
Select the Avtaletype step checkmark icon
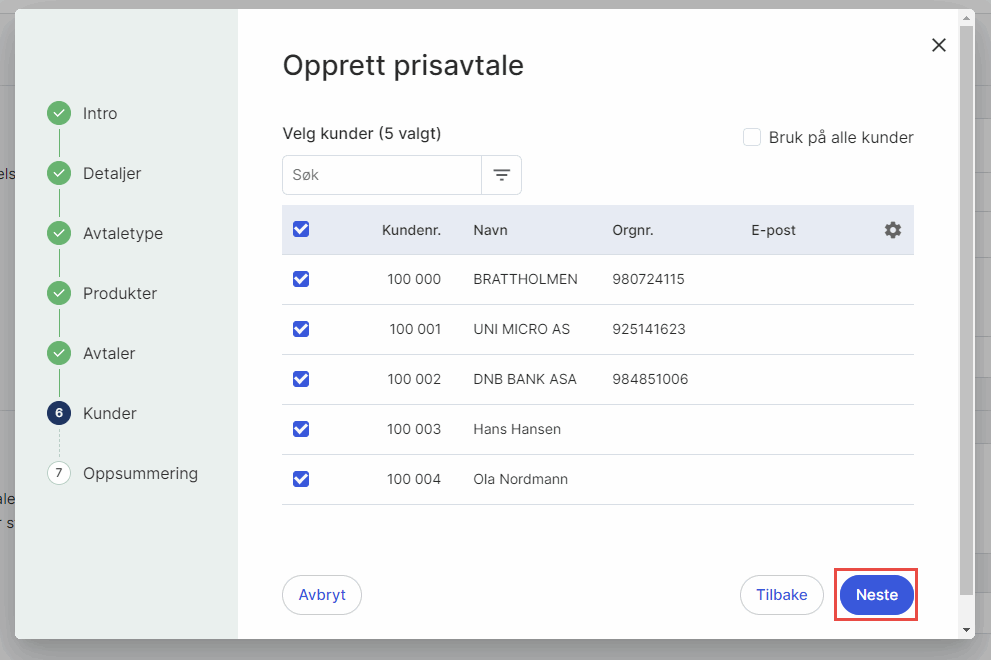(59, 234)
